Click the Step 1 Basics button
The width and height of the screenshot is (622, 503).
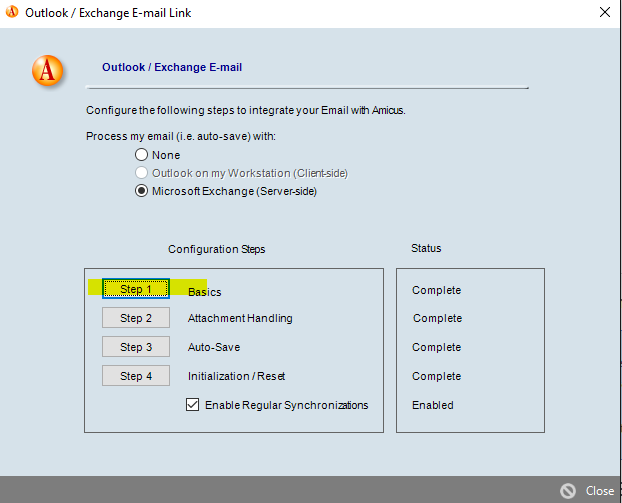point(136,288)
